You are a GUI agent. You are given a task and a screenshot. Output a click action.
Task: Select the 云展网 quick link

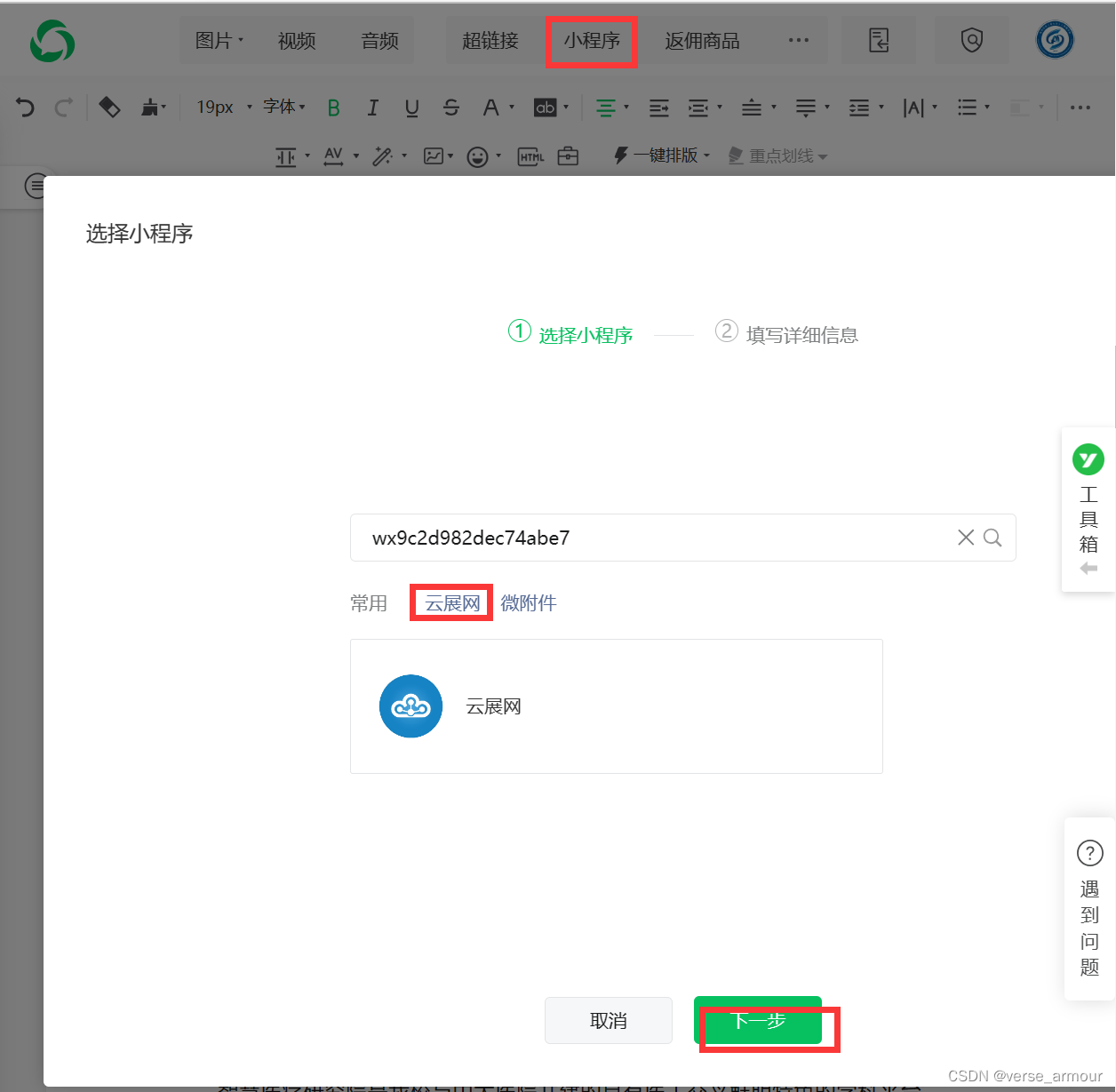pos(452,603)
